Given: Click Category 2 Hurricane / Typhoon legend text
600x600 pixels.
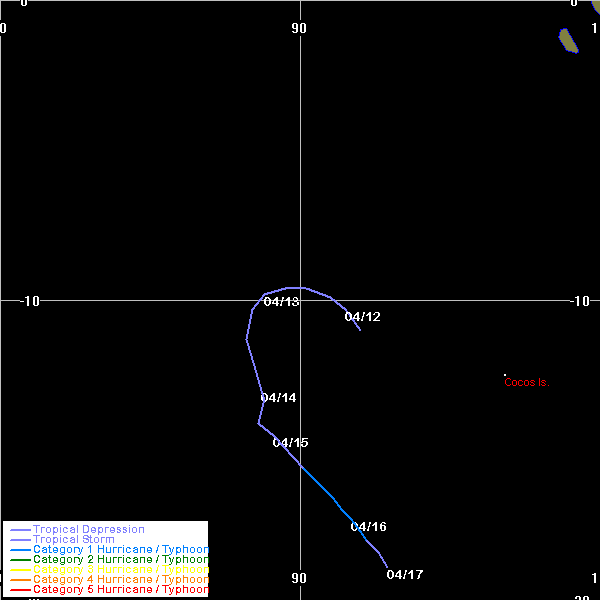Looking at the screenshot, I should tap(120, 560).
